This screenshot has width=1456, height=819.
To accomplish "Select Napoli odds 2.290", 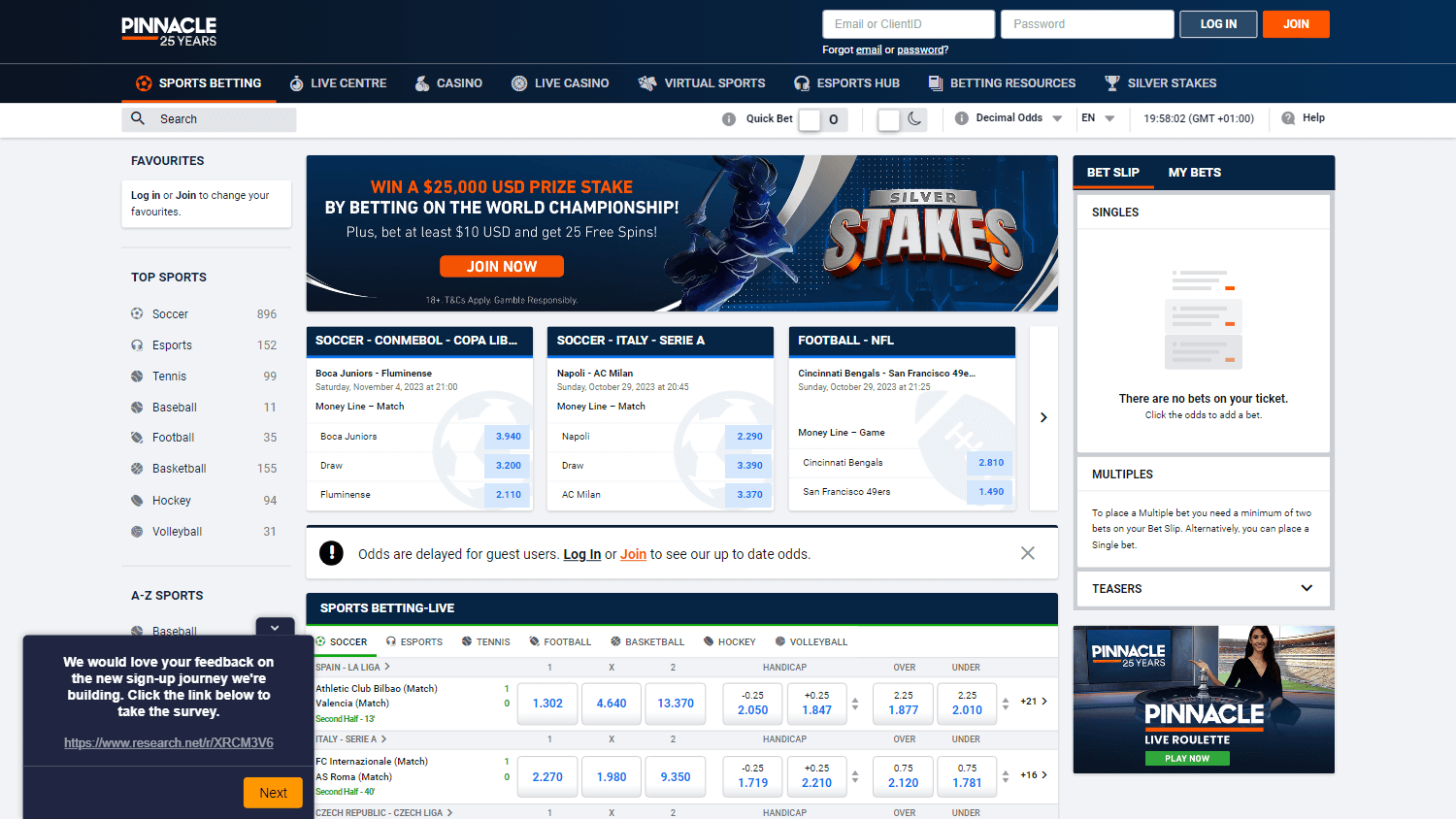I will point(749,437).
